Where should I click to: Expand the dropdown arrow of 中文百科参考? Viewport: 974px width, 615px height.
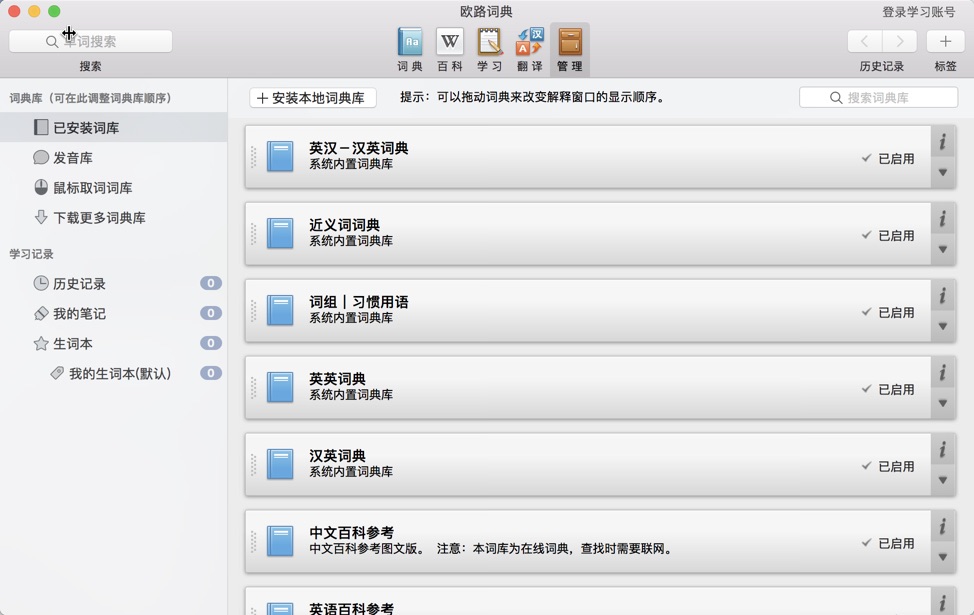pos(943,558)
